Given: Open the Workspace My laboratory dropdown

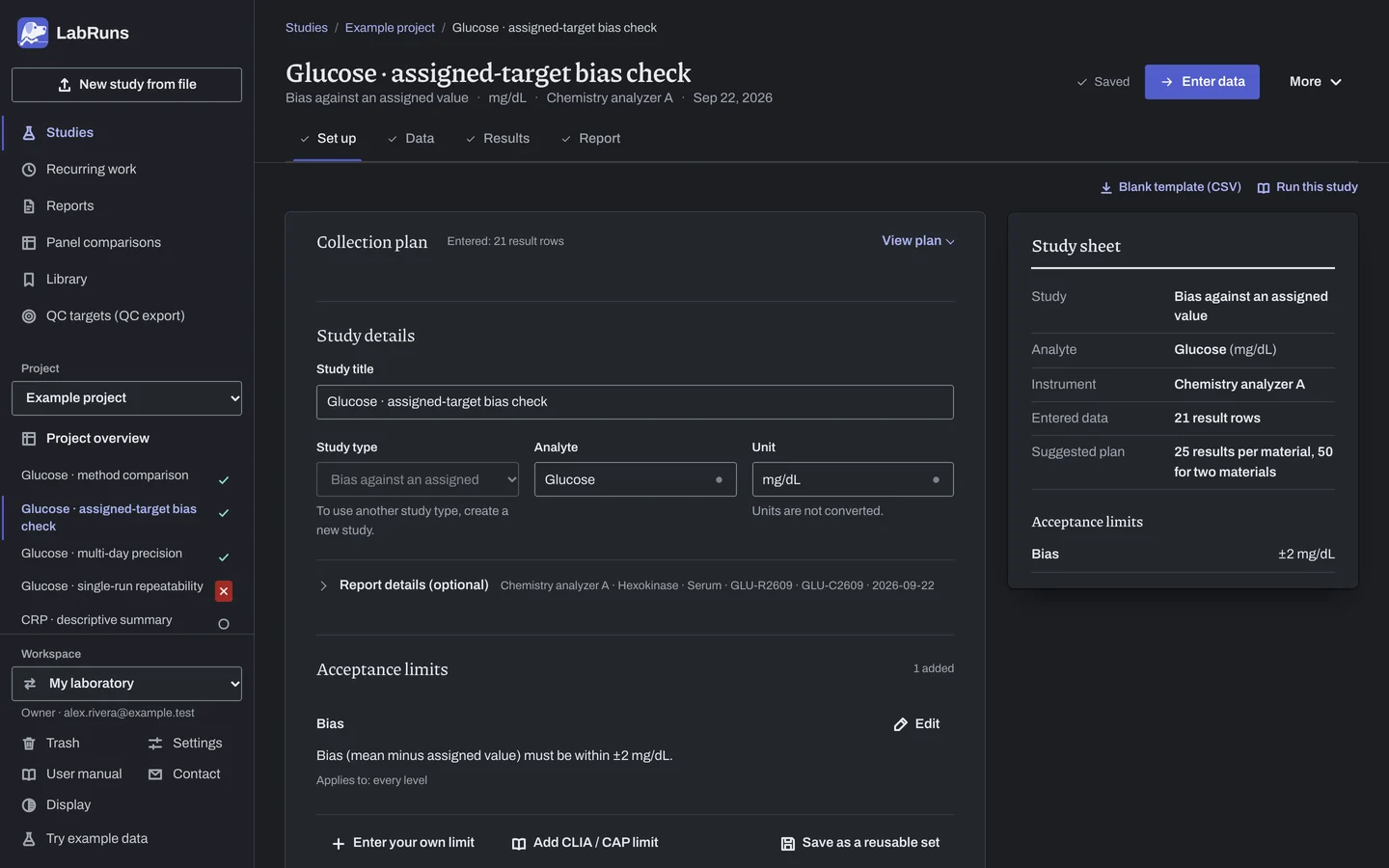Looking at the screenshot, I should [126, 684].
